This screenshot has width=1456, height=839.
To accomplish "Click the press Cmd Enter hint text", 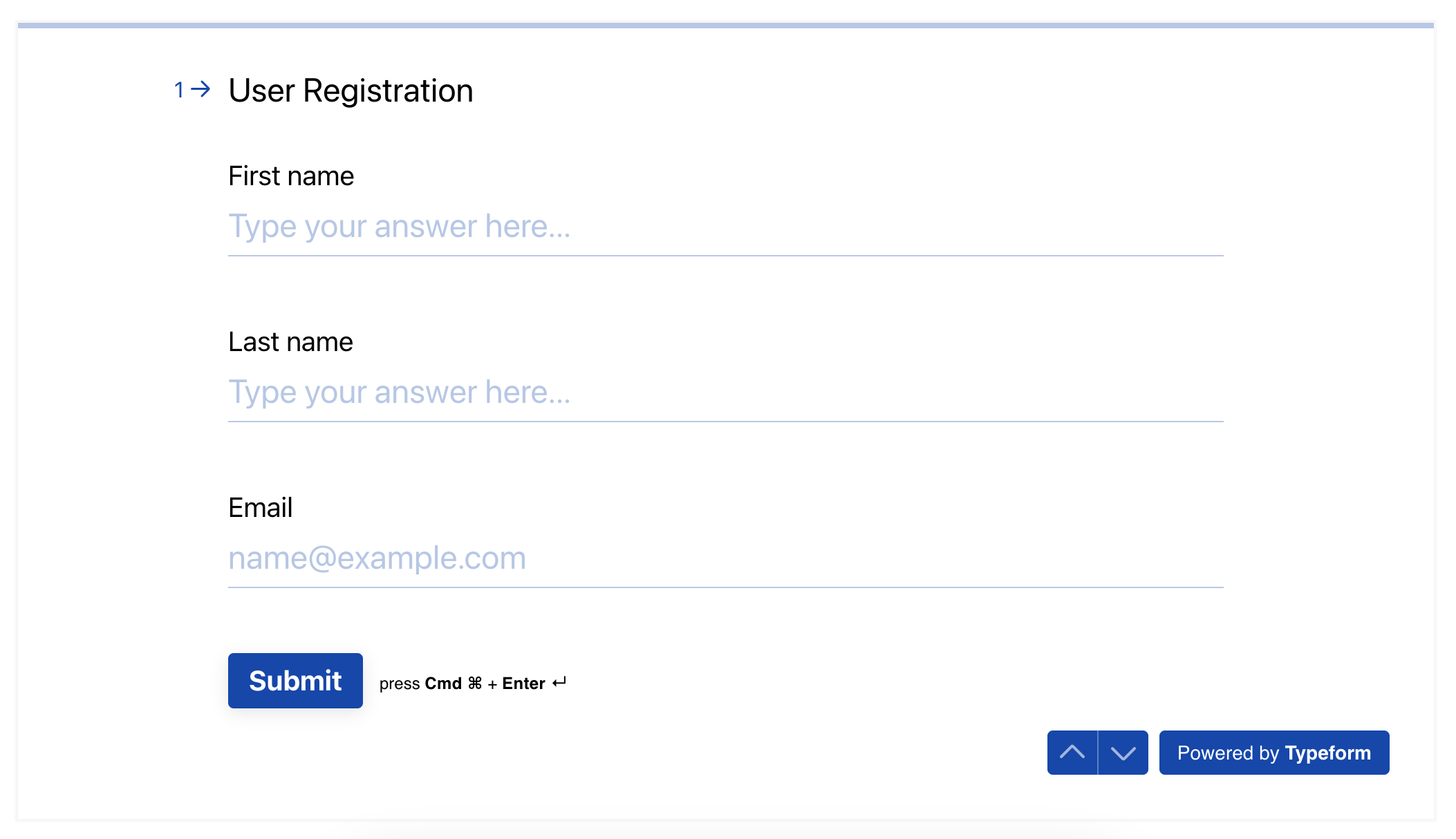I will (472, 683).
